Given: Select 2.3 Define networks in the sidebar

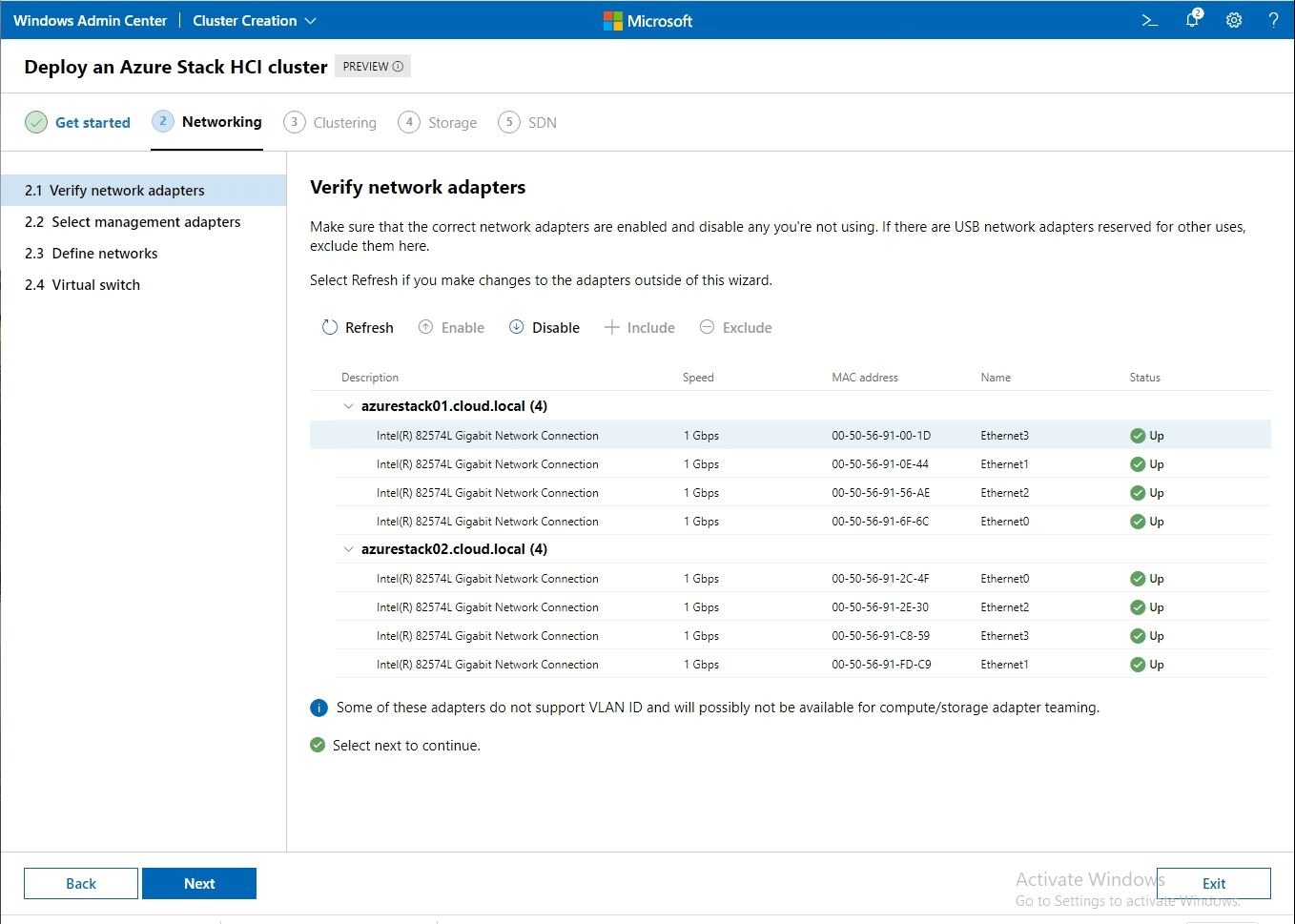Looking at the screenshot, I should [x=91, y=253].
